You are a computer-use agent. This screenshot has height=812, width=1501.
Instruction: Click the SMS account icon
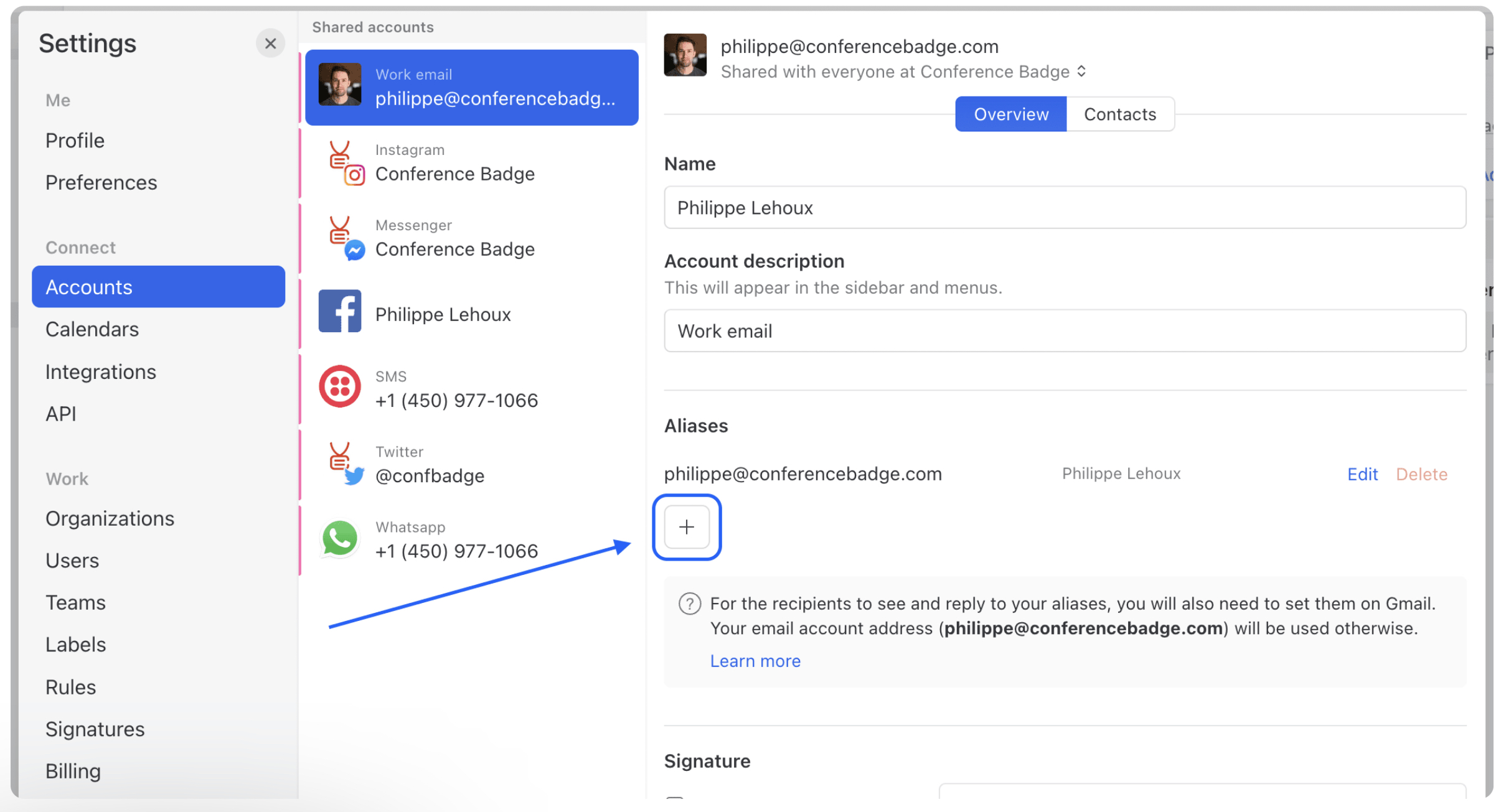(x=340, y=386)
